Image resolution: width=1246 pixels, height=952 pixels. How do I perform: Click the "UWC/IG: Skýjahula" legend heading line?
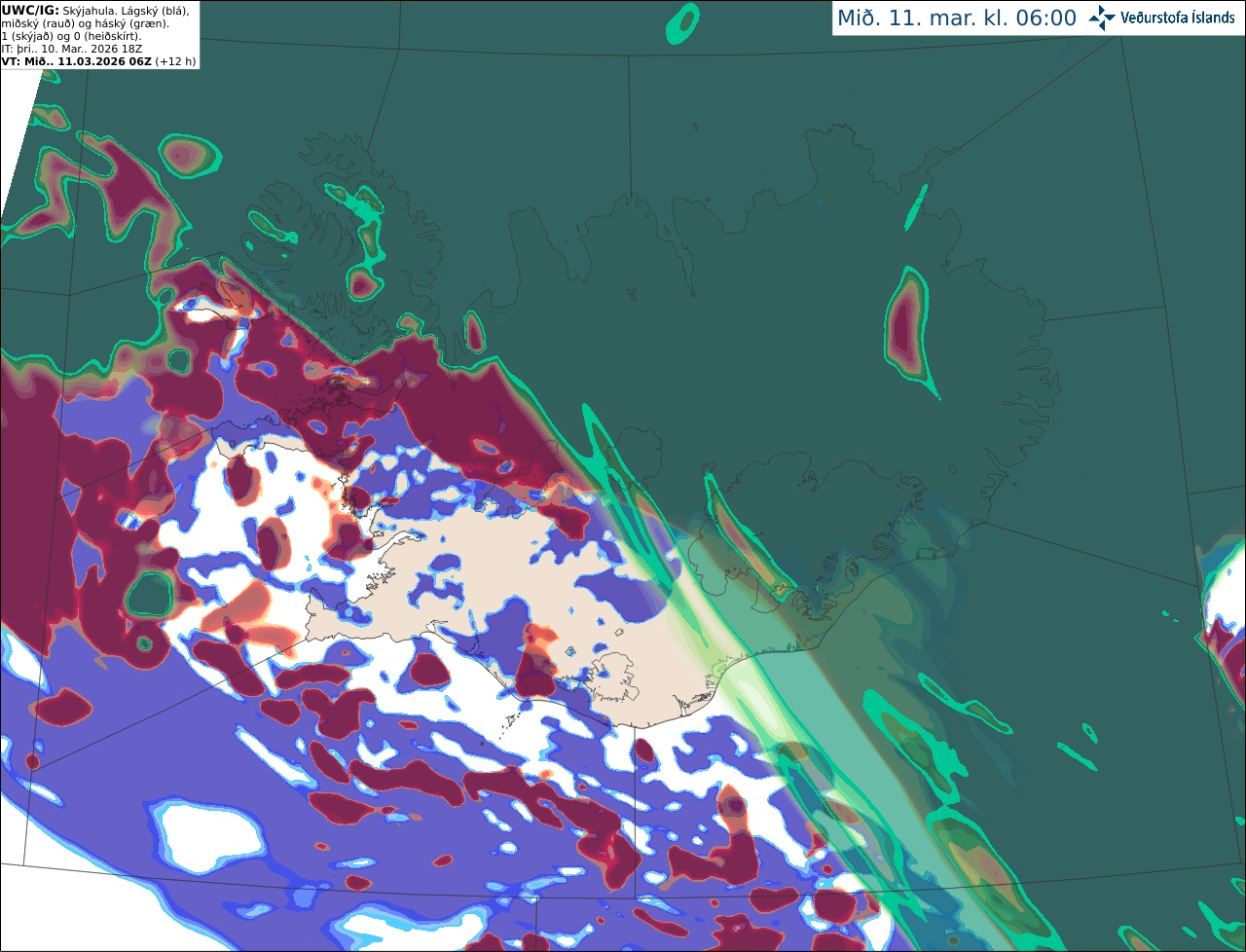(95, 10)
